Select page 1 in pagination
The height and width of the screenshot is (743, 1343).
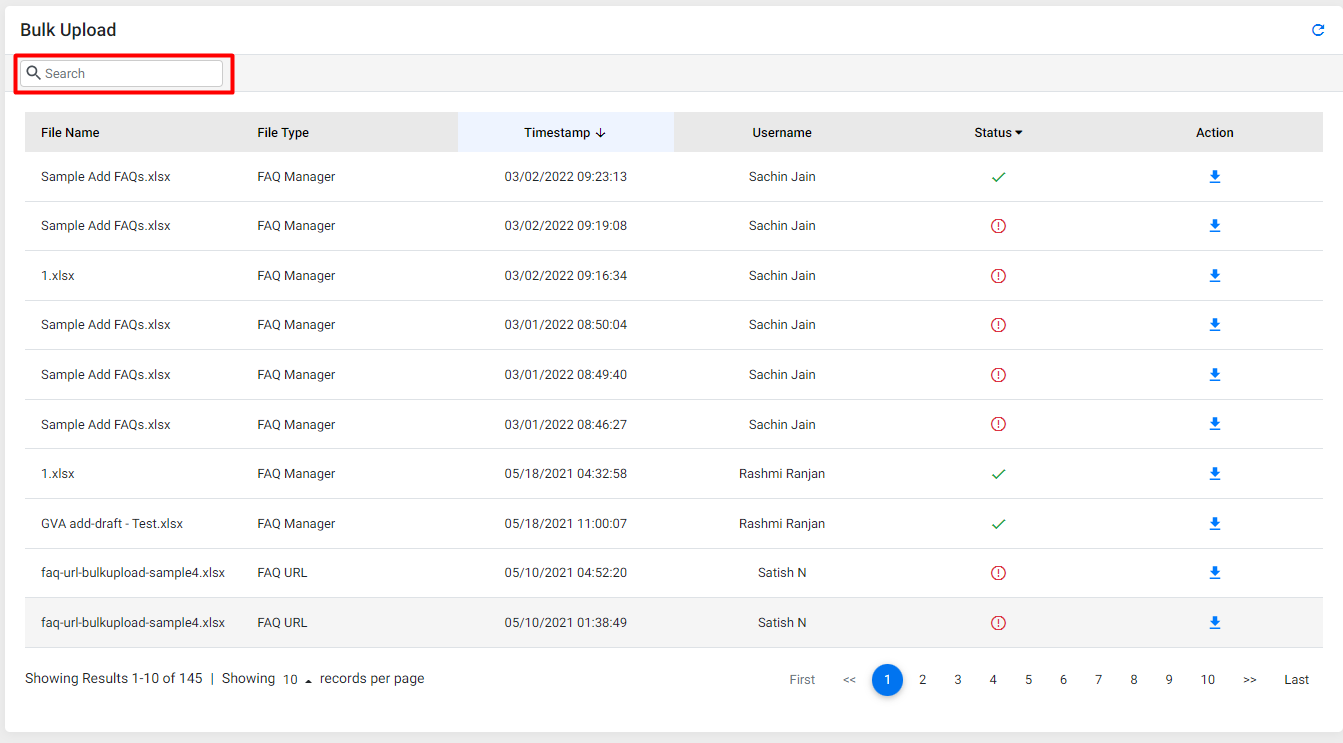click(887, 680)
